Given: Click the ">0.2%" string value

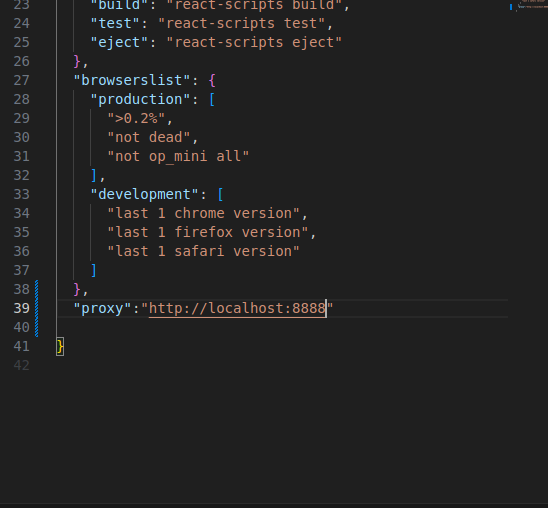Looking at the screenshot, I should [x=136, y=118].
